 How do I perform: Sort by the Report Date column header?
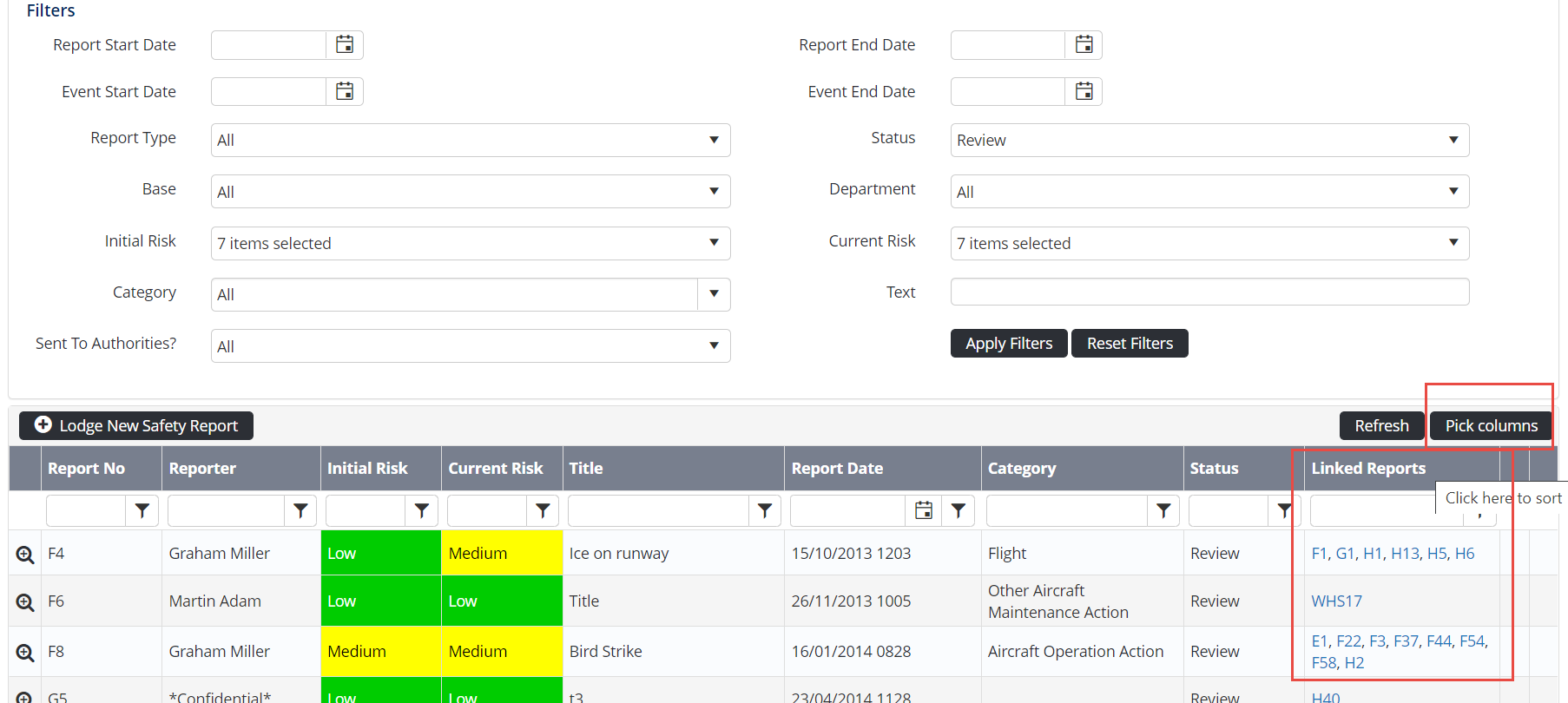(837, 469)
